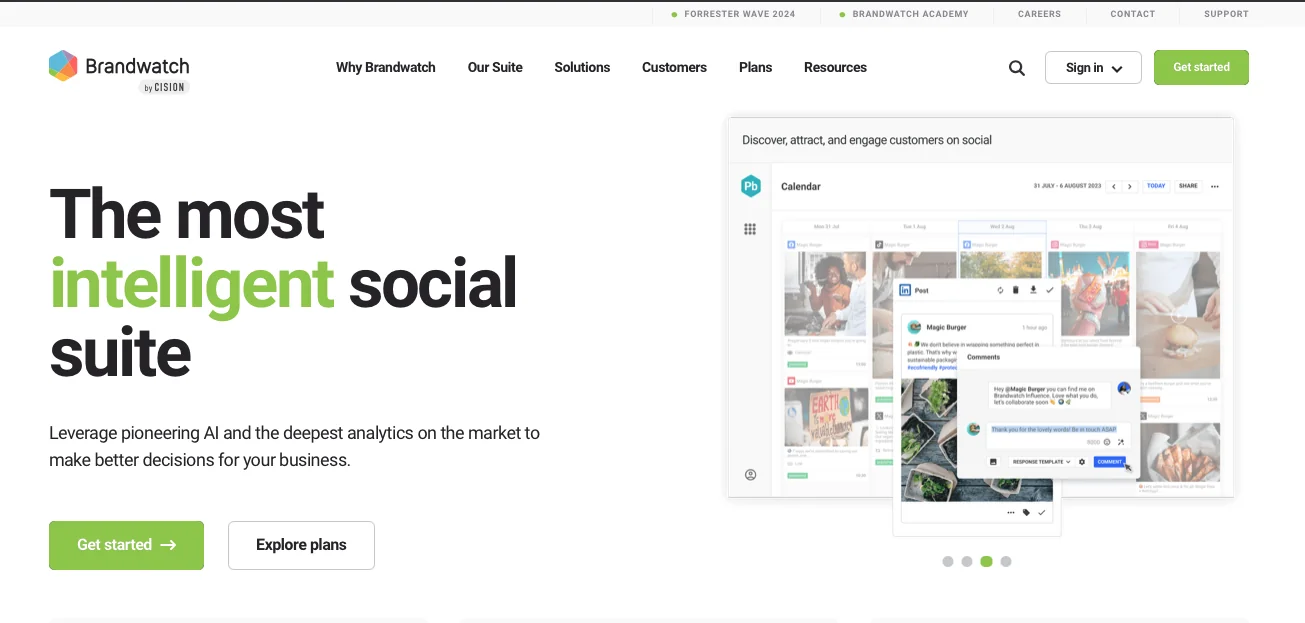This screenshot has width=1305, height=623.
Task: Click the burger photo under Fri 4 Aug
Action: pyautogui.click(x=1178, y=315)
